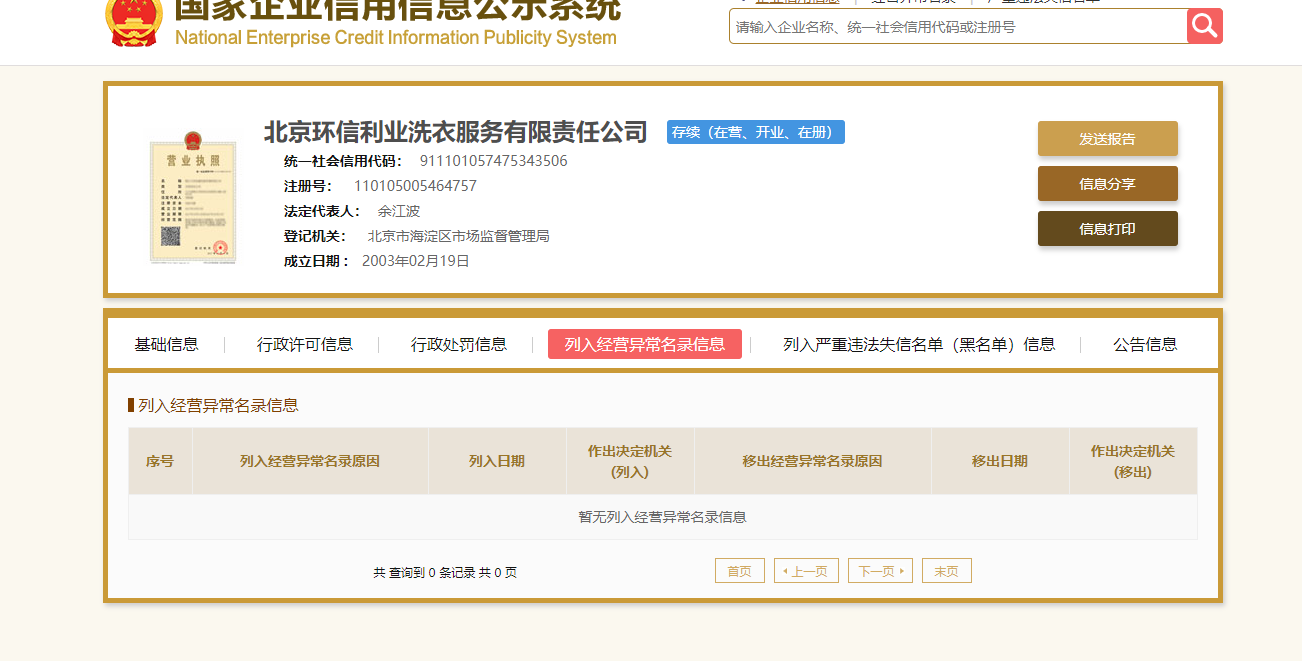This screenshot has height=661, width=1302.
Task: Click the 信息分享 button
Action: pos(1107,184)
